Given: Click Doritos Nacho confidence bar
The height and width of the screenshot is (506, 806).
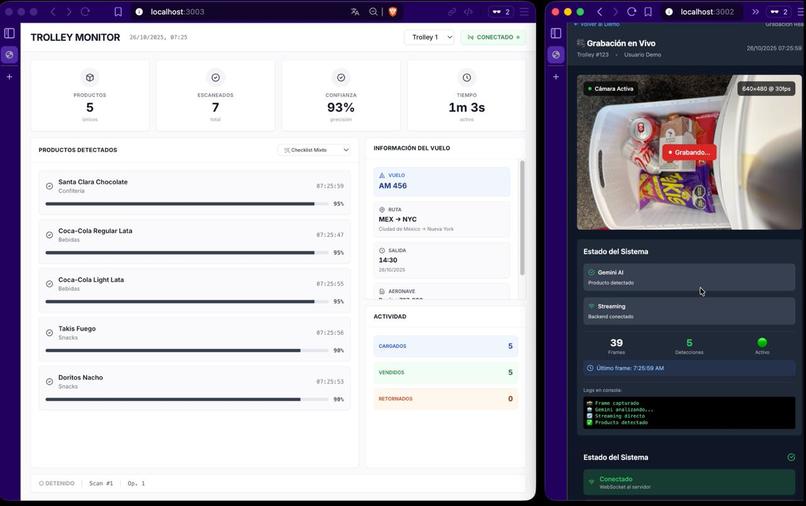Looking at the screenshot, I should 187,399.
